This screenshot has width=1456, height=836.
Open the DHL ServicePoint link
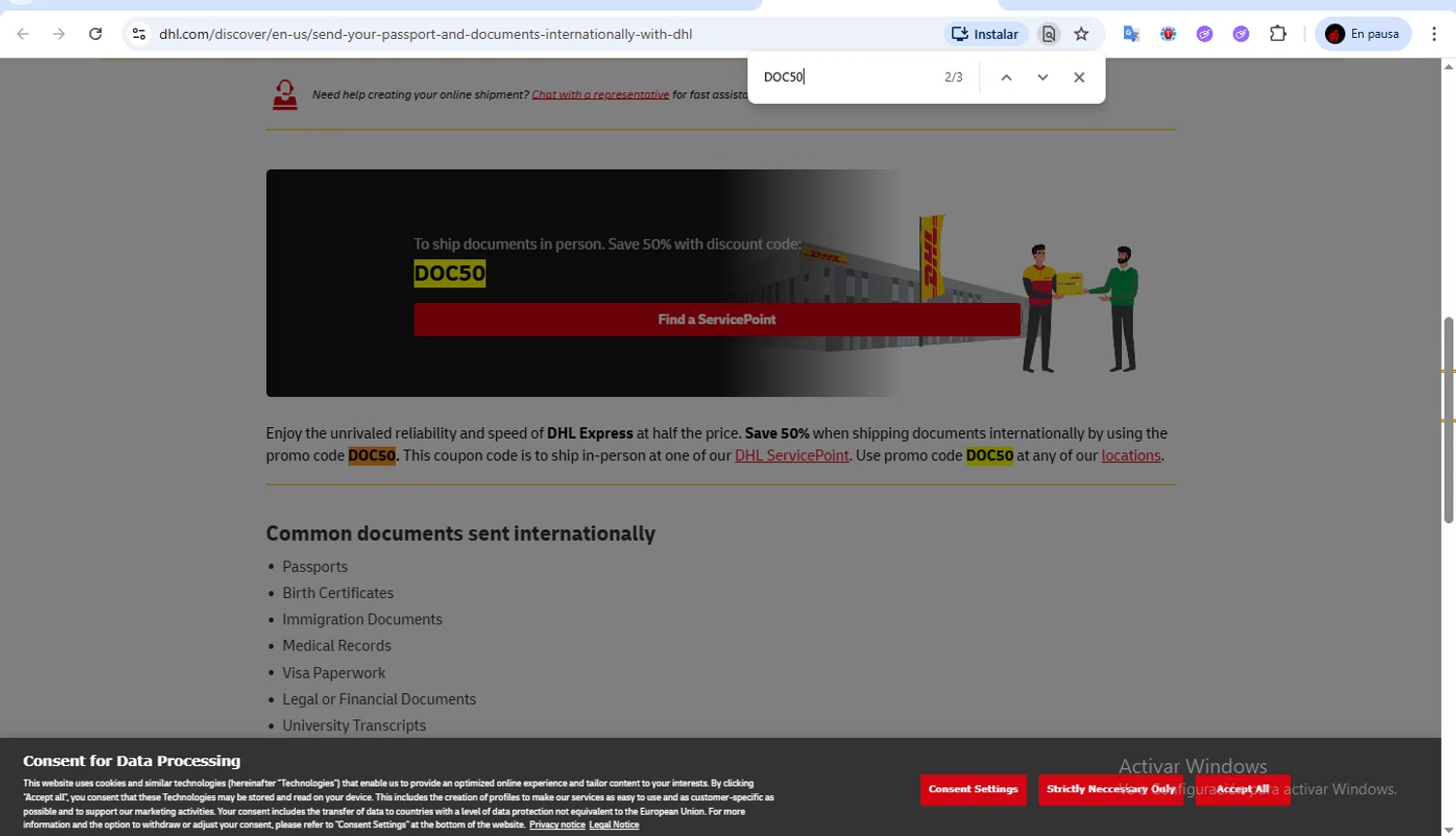791,455
